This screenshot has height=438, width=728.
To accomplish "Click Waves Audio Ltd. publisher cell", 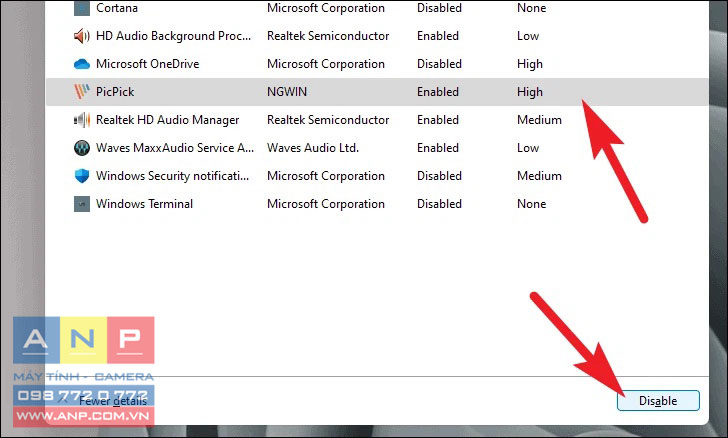I will pyautogui.click(x=313, y=148).
